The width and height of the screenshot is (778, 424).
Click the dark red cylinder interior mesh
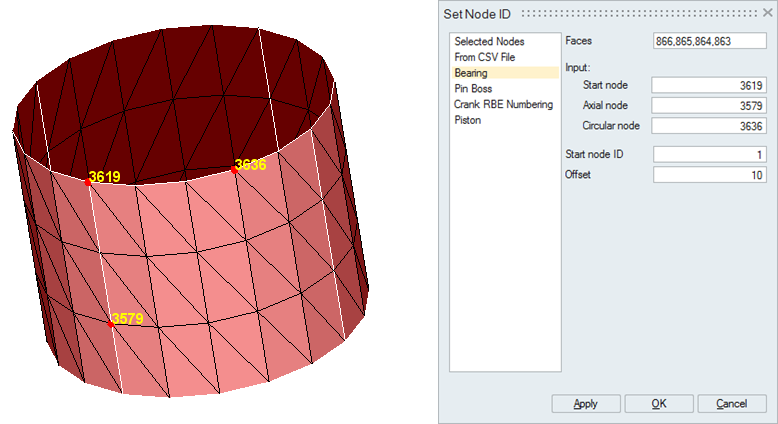(x=180, y=90)
